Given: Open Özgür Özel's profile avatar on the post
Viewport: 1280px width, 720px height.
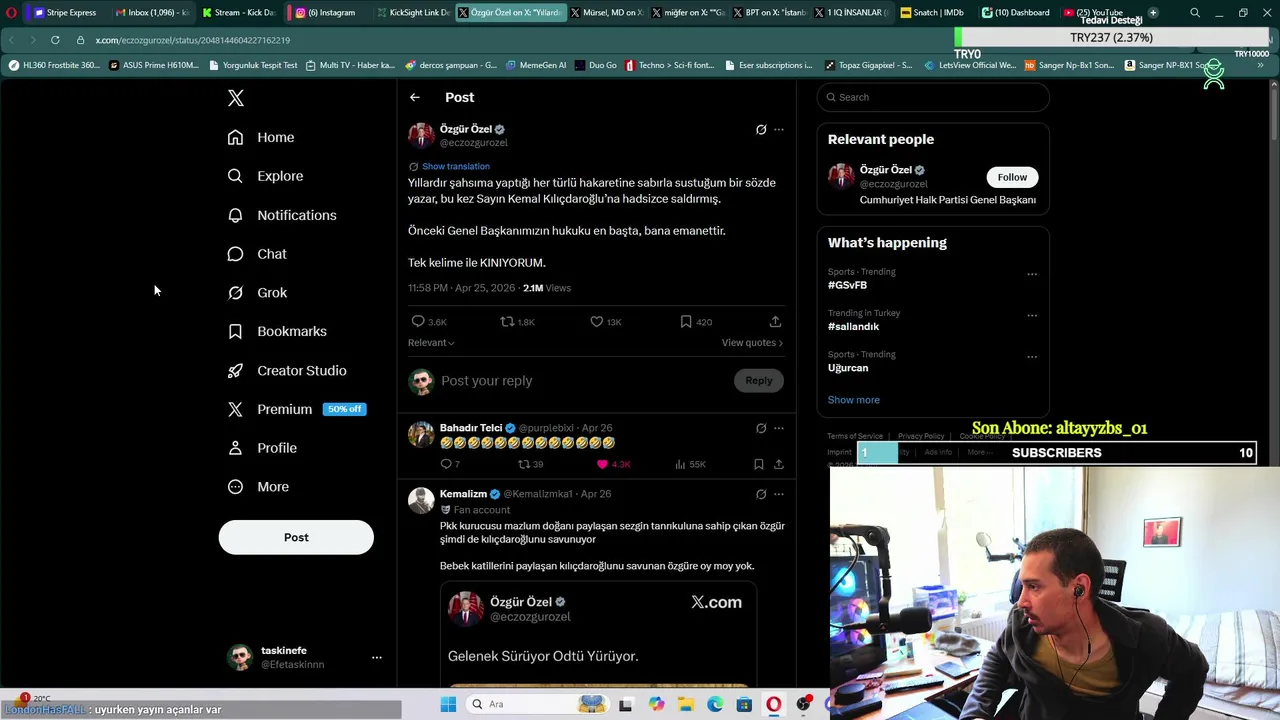Looking at the screenshot, I should pos(421,135).
